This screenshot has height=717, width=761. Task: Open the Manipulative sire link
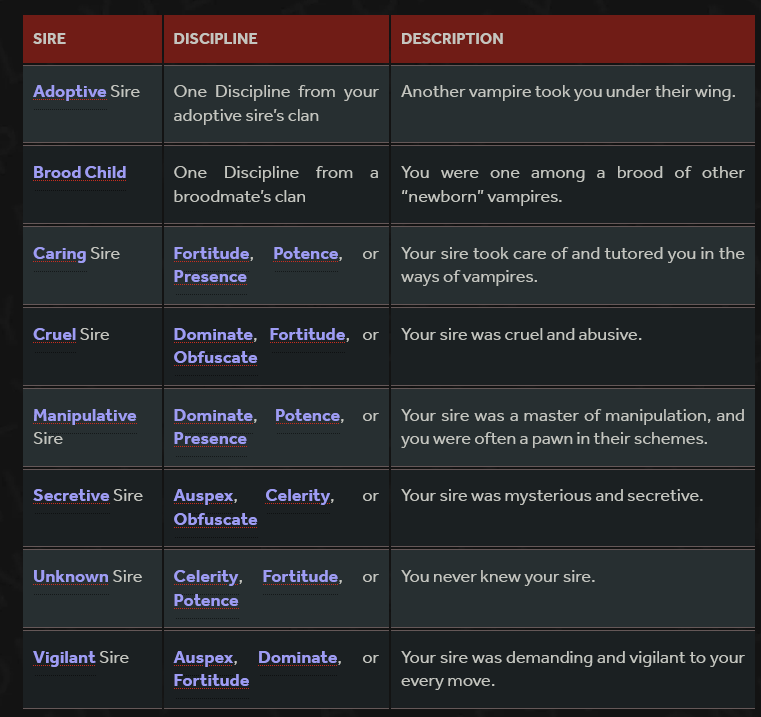(84, 416)
